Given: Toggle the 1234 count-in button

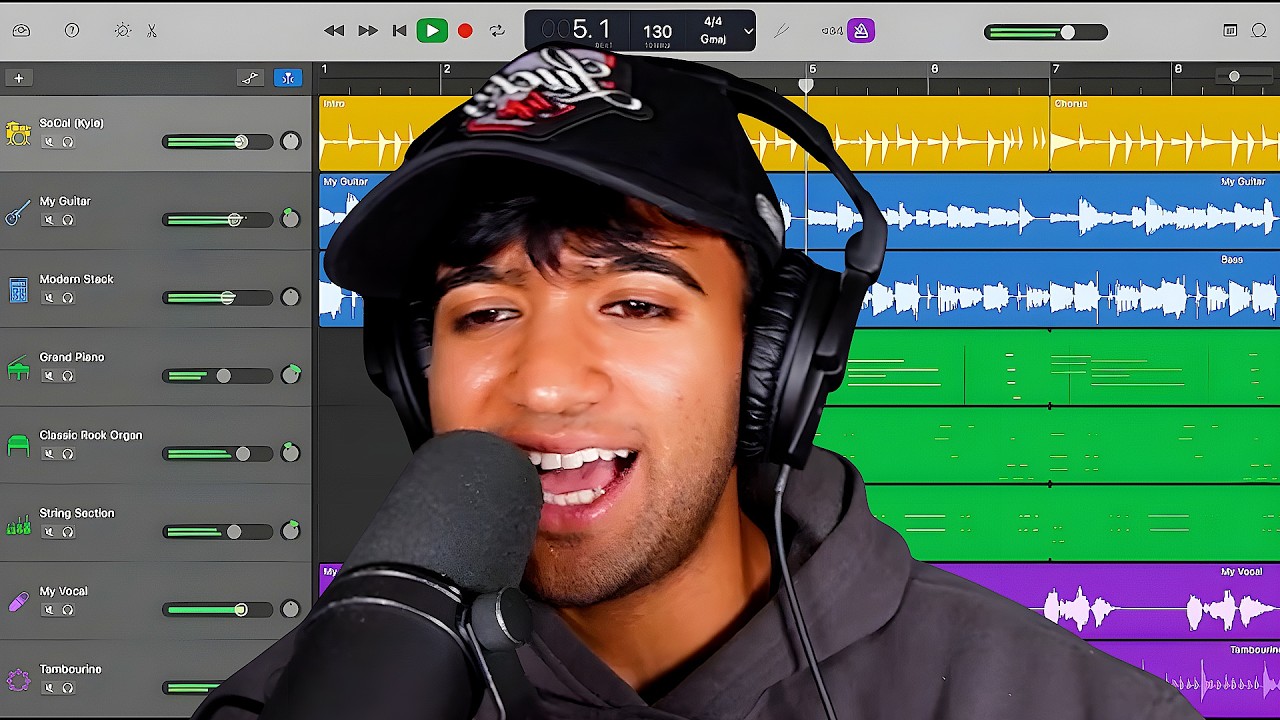Looking at the screenshot, I should click(x=832, y=31).
